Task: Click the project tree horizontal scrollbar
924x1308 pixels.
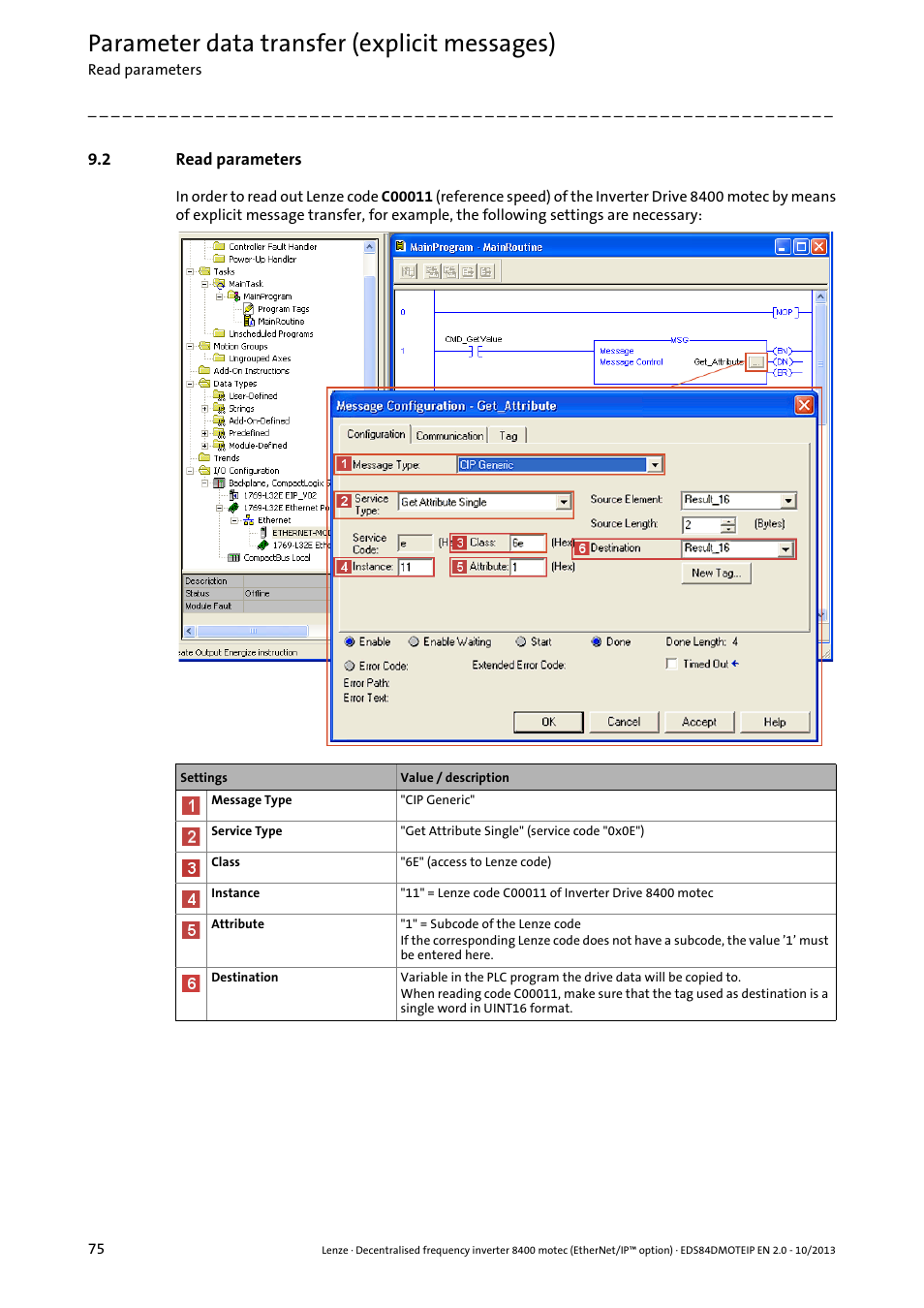Action: (x=254, y=631)
